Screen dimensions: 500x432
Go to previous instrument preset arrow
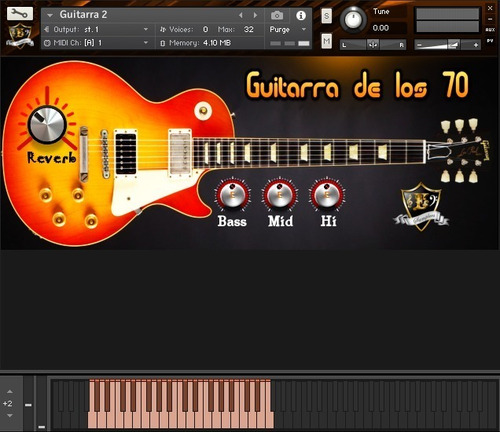(x=241, y=15)
